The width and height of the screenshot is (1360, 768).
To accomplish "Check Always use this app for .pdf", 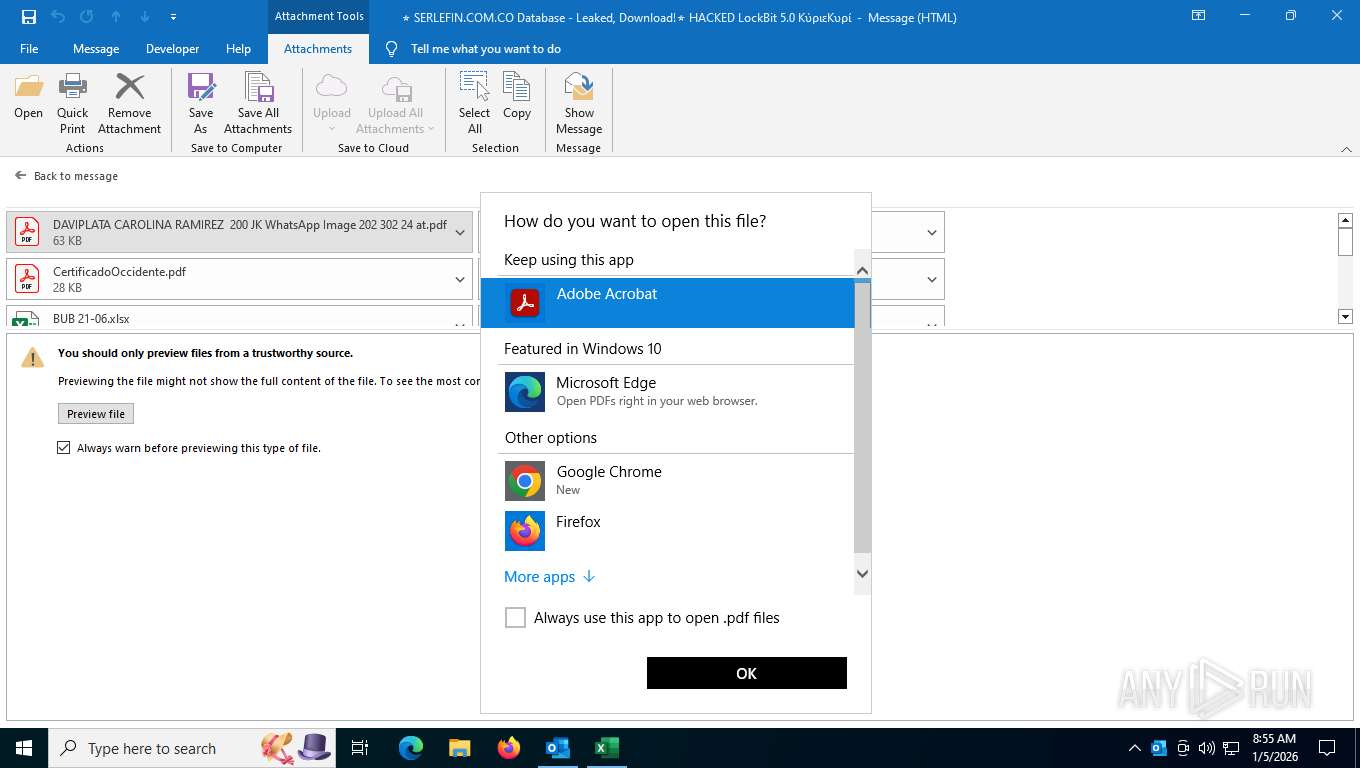I will coord(515,618).
